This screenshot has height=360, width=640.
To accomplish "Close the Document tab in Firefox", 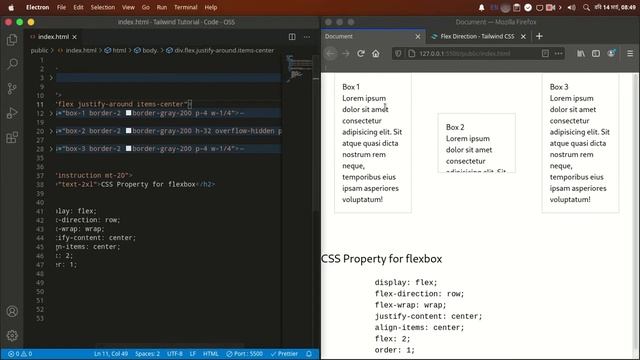I will (x=418, y=36).
